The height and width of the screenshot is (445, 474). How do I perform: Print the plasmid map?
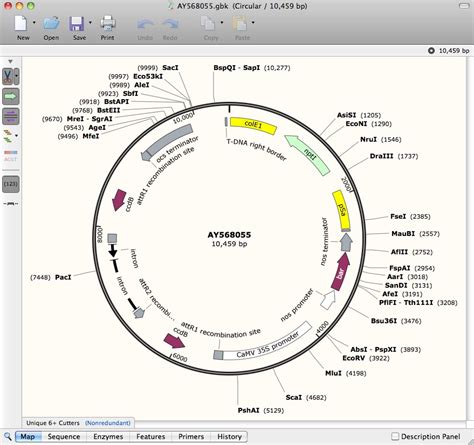click(108, 23)
